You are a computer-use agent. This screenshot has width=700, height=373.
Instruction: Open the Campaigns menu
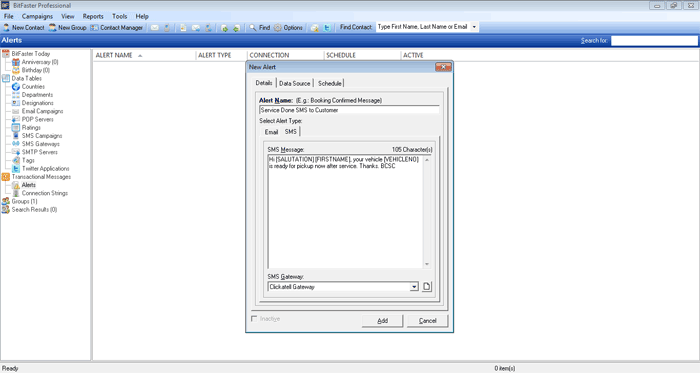(x=37, y=16)
